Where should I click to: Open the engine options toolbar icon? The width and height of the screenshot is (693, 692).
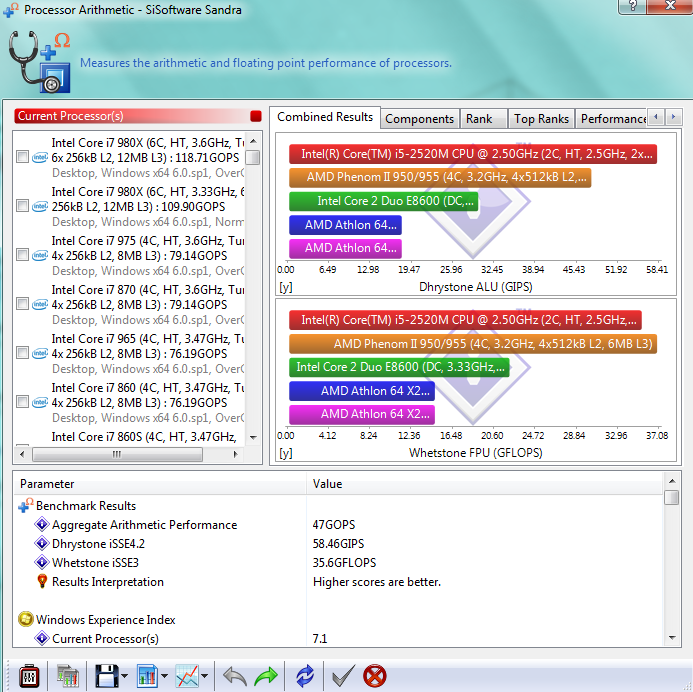point(29,676)
